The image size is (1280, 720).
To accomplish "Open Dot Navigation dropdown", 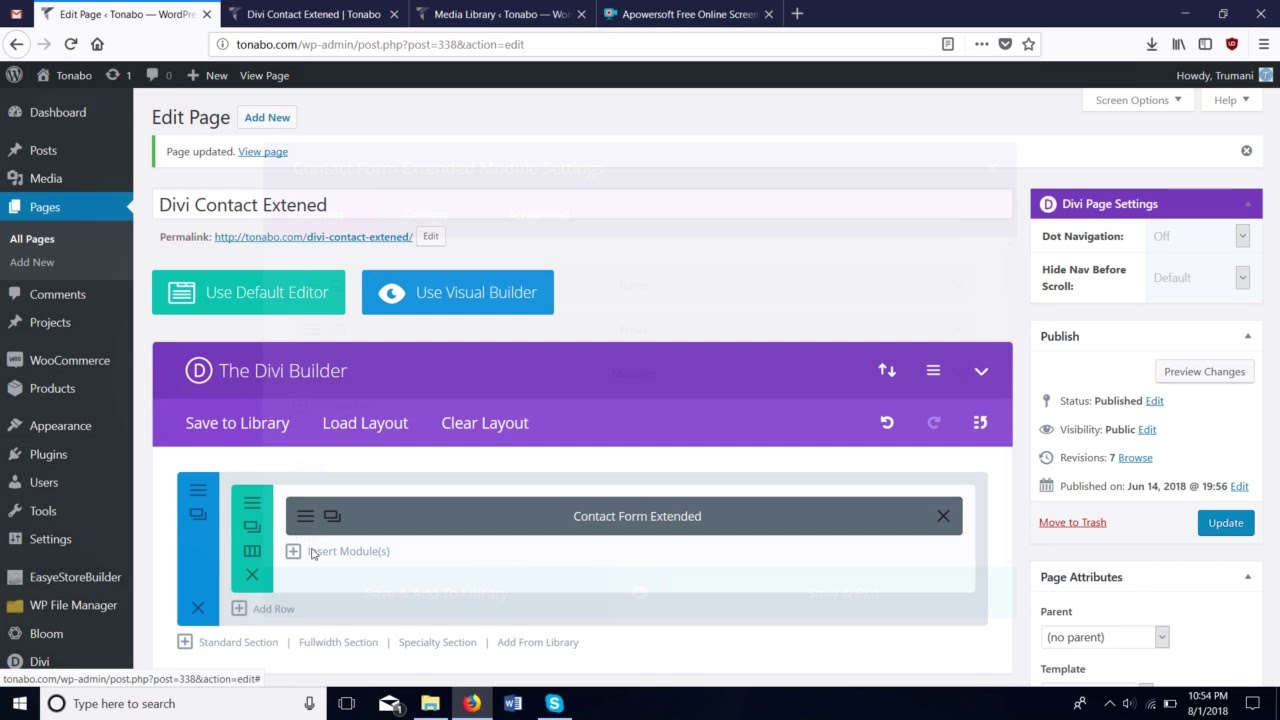I will pyautogui.click(x=1198, y=236).
